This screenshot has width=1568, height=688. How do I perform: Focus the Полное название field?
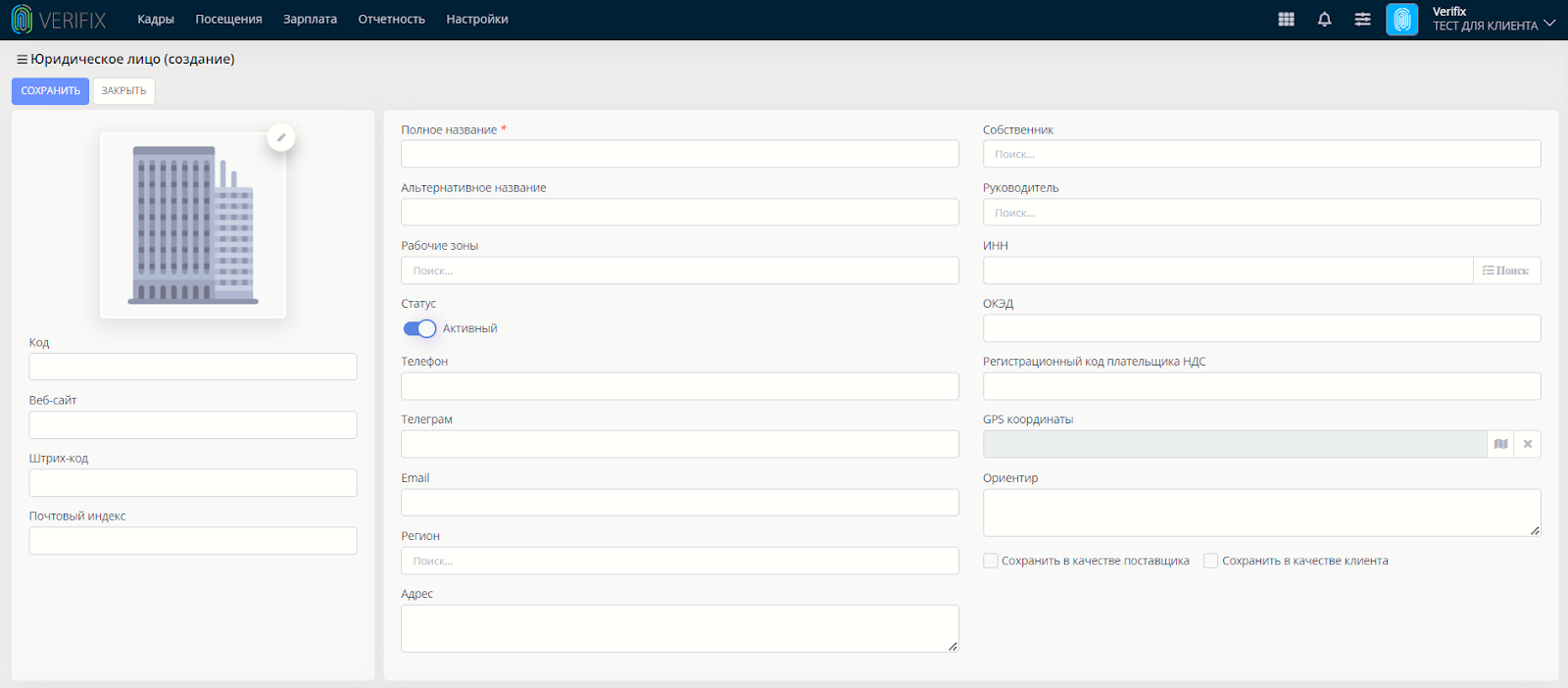click(x=679, y=154)
